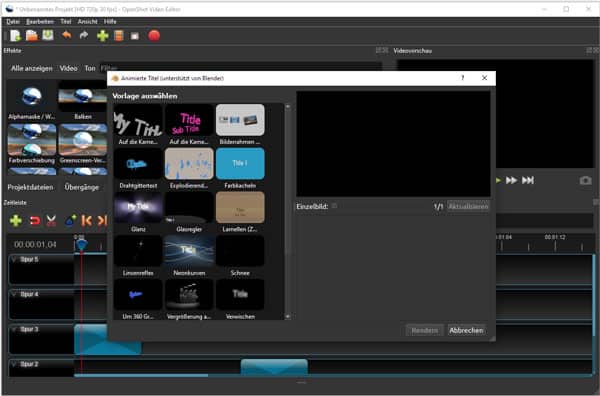
Task: Click the timeline playhead marker
Action: (81, 244)
